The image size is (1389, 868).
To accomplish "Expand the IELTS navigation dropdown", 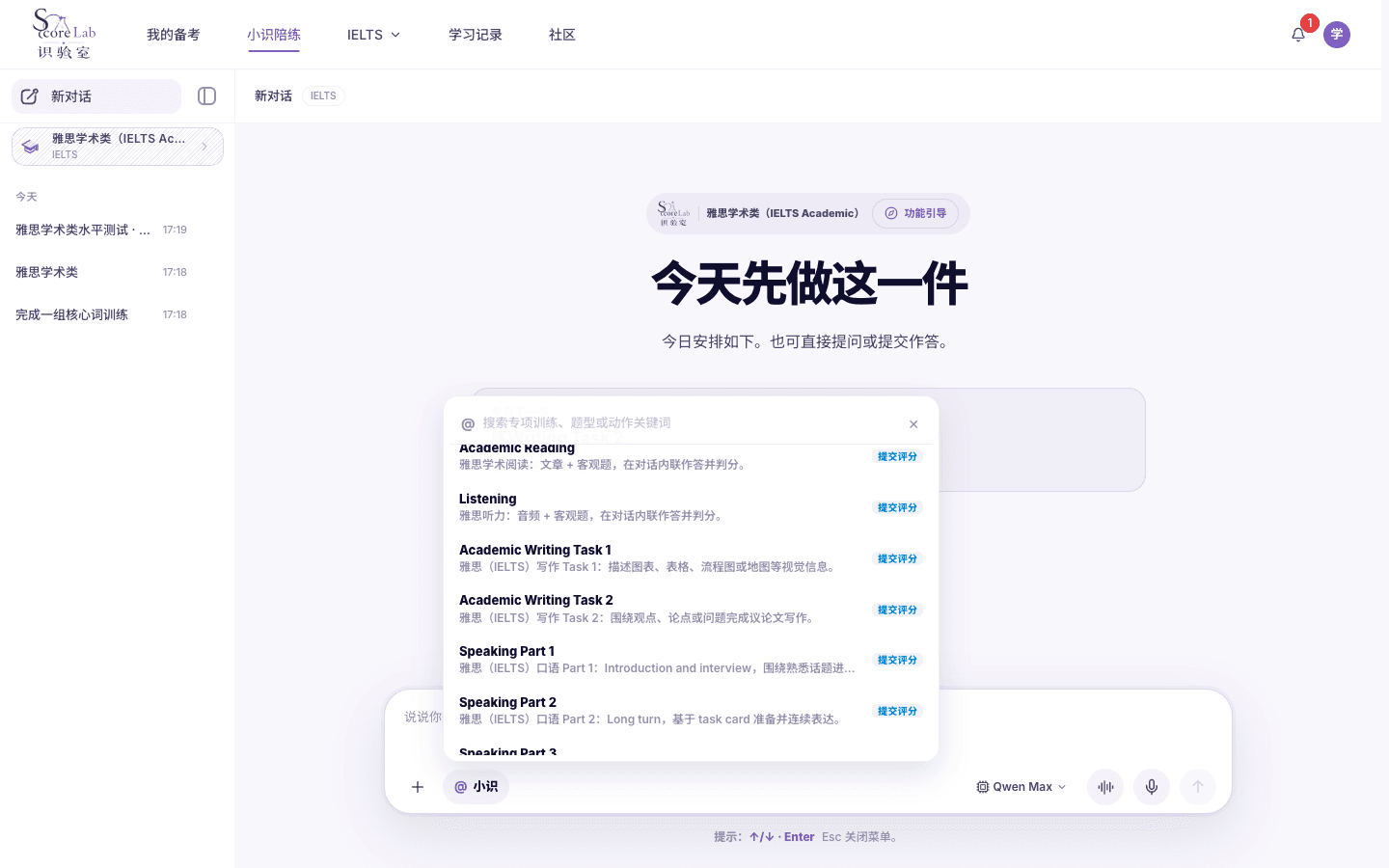I will coord(374,35).
